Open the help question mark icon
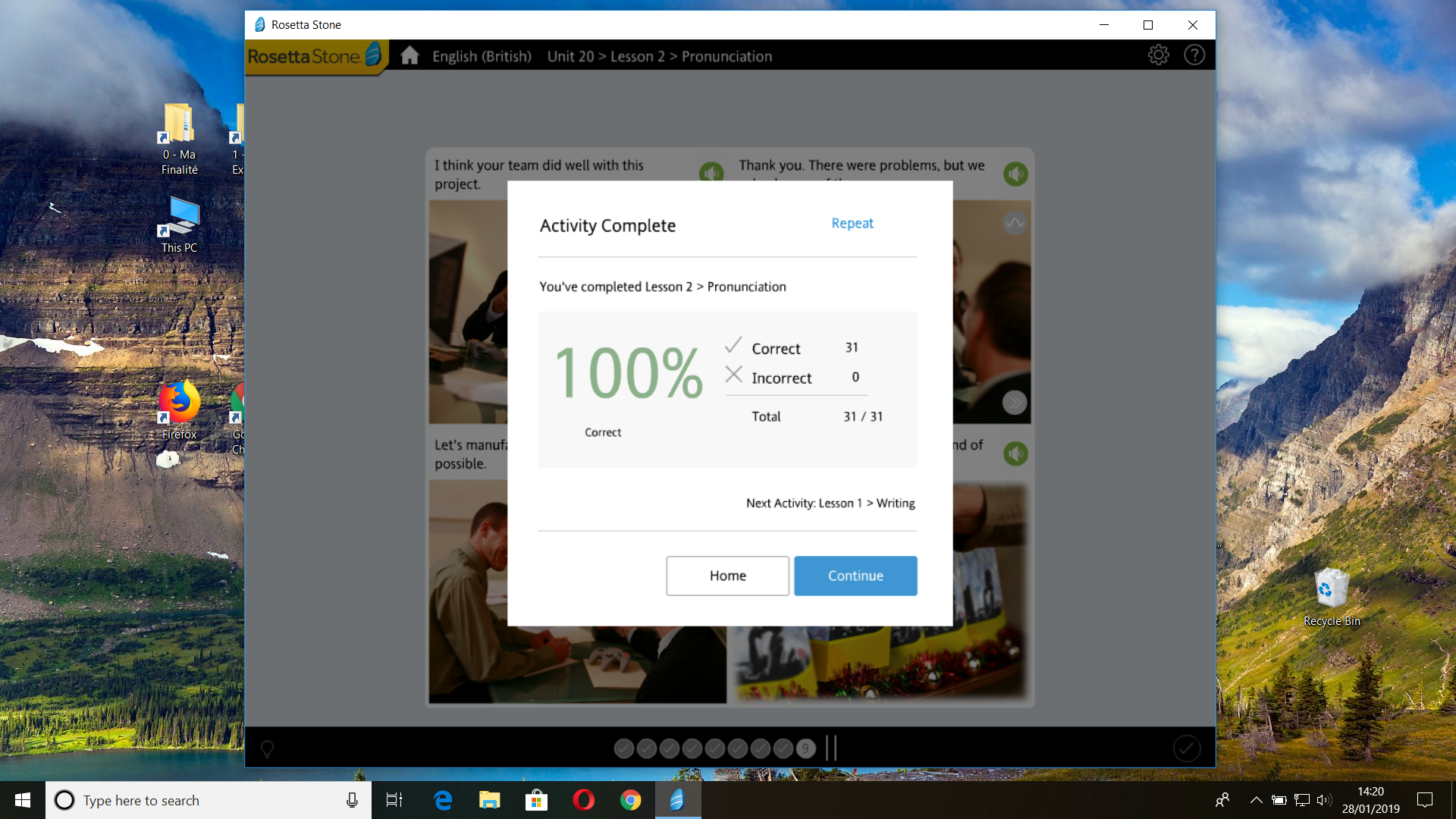Screen dimensions: 1456x819 1194,55
